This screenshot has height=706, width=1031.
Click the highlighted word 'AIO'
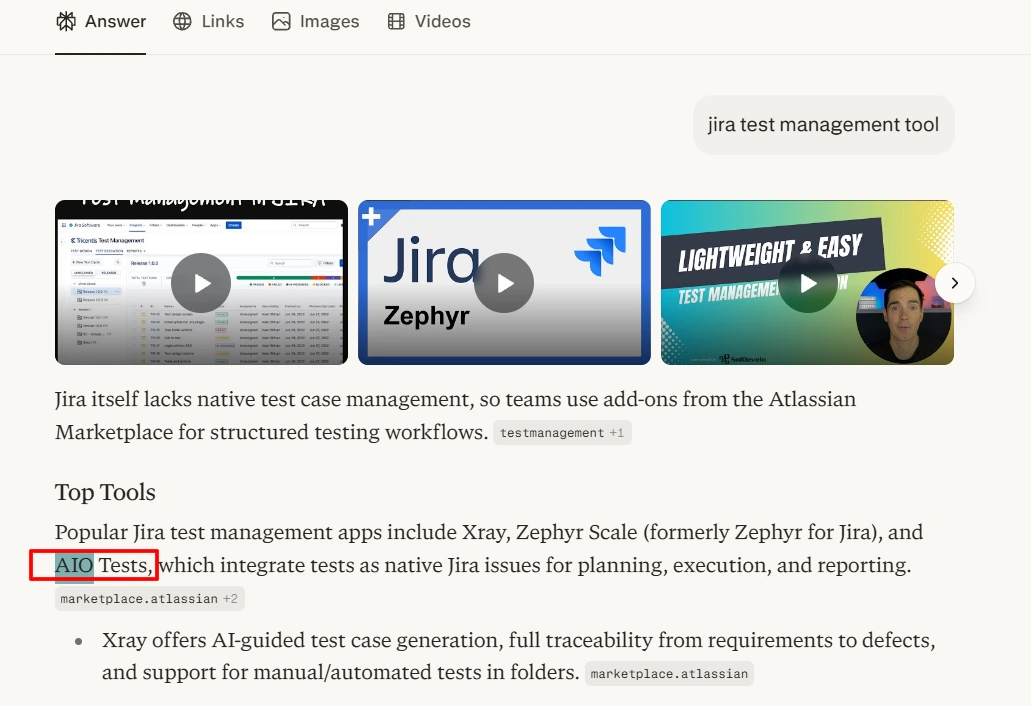click(x=74, y=565)
